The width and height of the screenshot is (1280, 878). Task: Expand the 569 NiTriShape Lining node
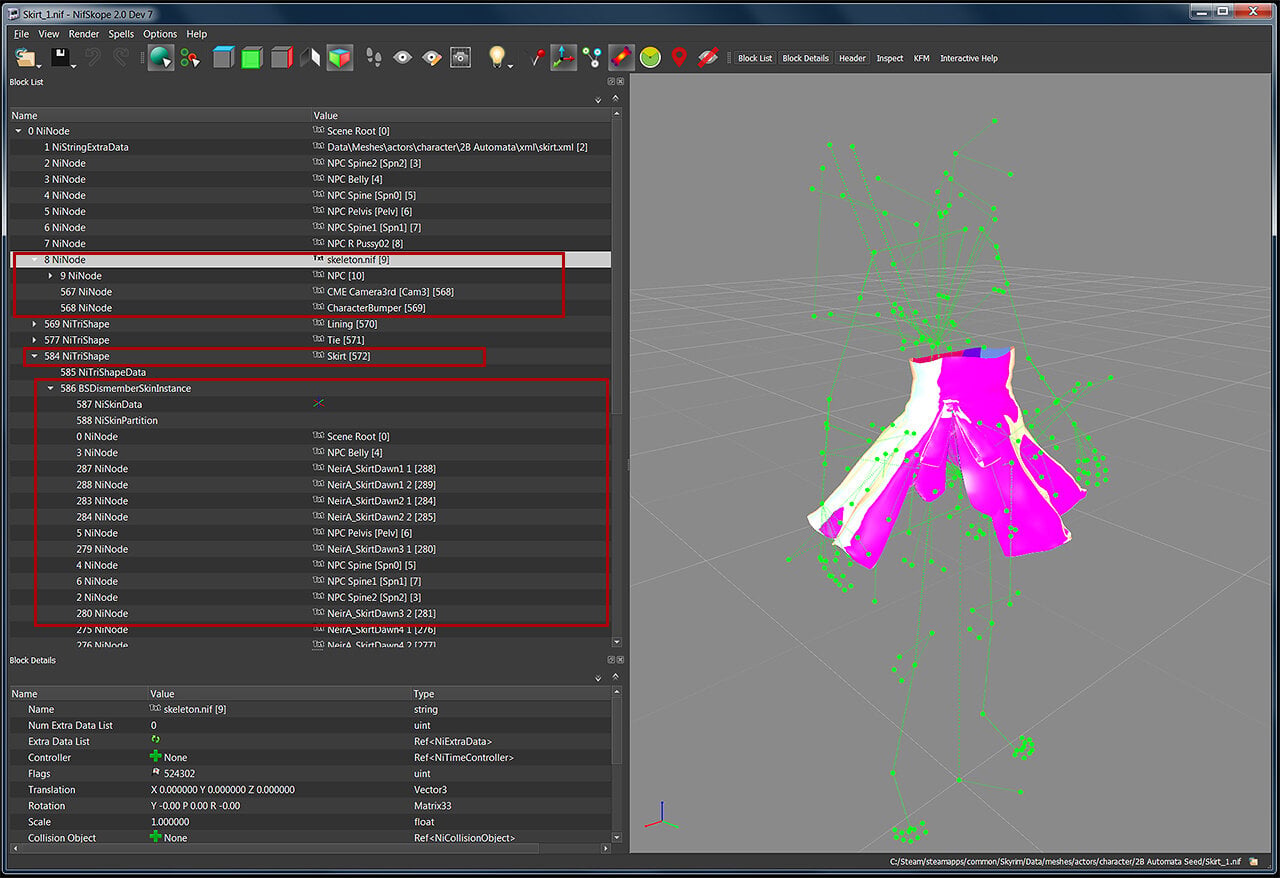pos(34,324)
